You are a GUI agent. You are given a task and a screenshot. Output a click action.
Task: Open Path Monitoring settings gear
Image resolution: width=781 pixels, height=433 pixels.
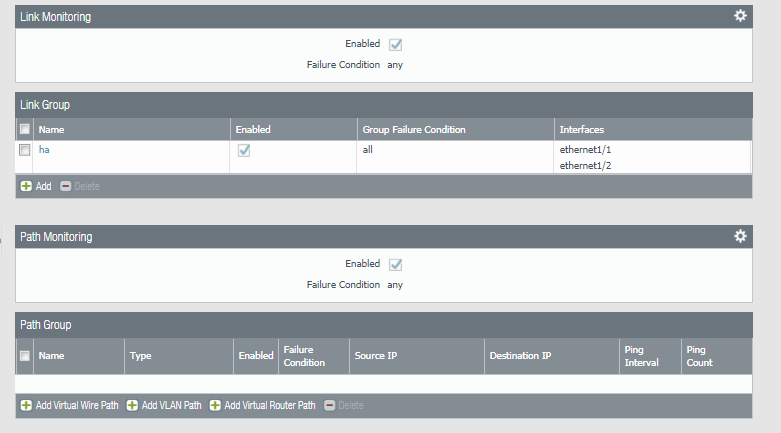pyautogui.click(x=740, y=236)
